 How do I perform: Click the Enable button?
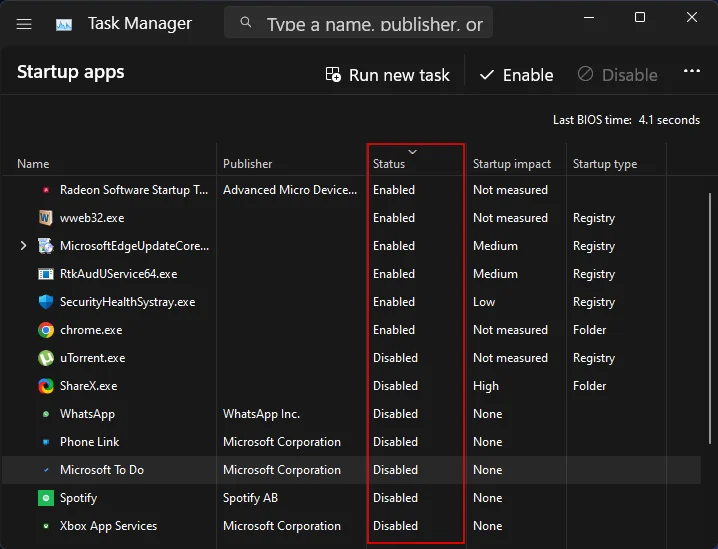516,75
